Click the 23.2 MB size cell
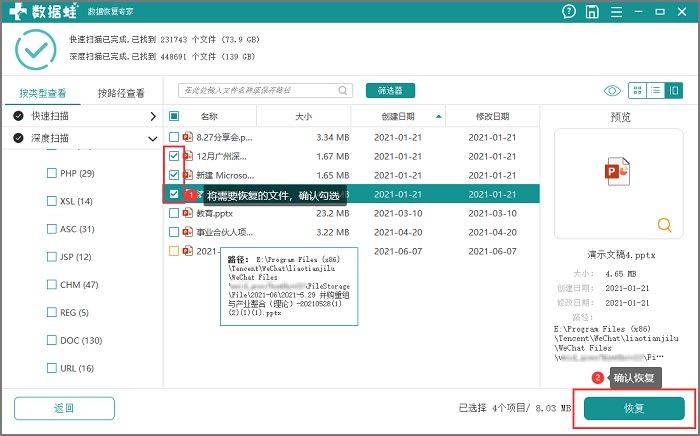The height and width of the screenshot is (436, 700). point(333,213)
